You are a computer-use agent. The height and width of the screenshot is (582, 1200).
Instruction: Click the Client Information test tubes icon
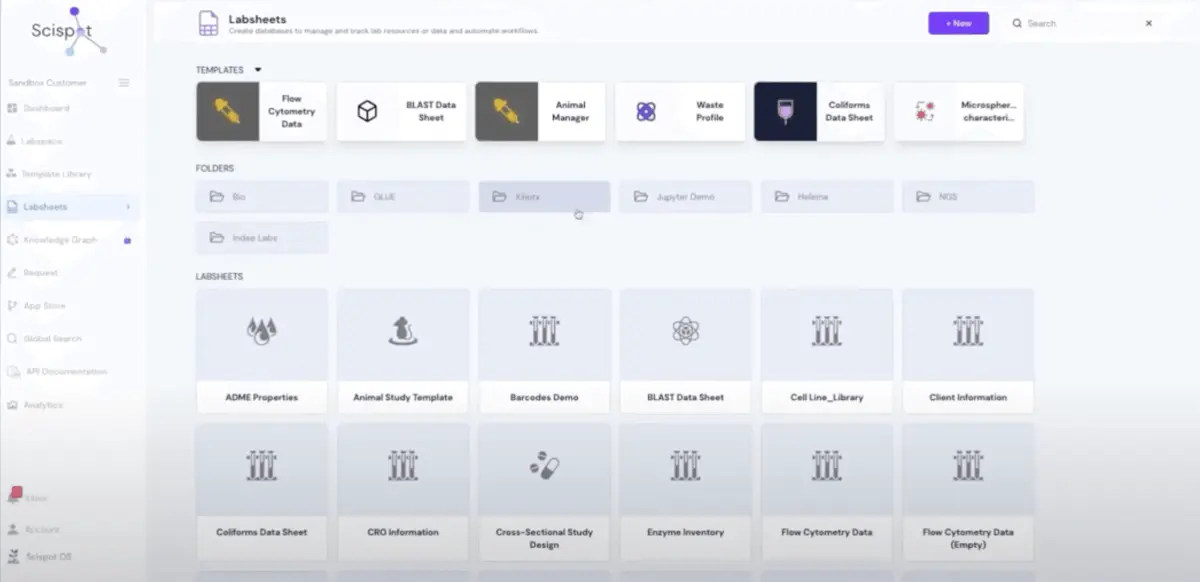[968, 331]
